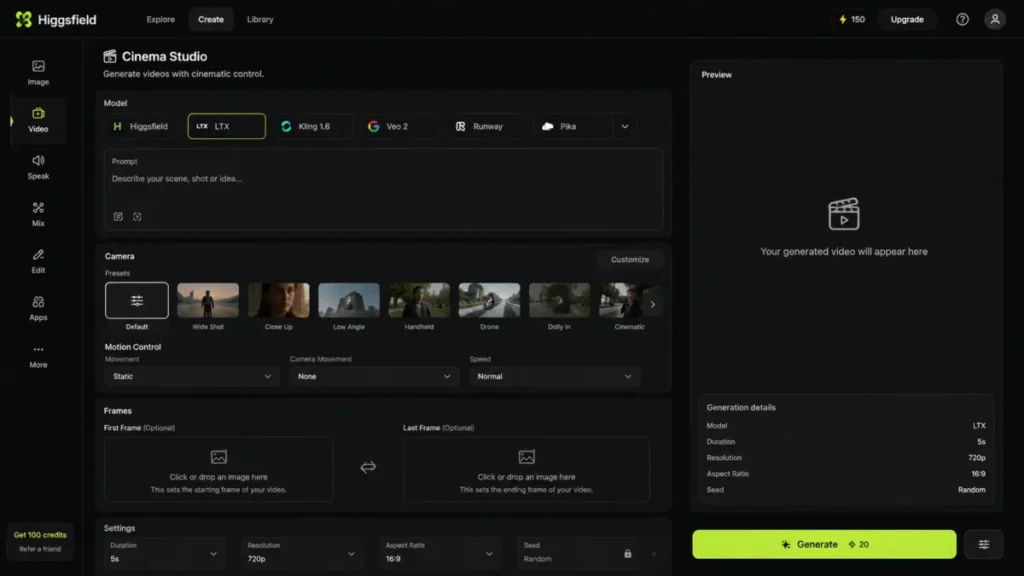The height and width of the screenshot is (576, 1024).
Task: Click the image icon in Last Frame box
Action: pyautogui.click(x=526, y=456)
